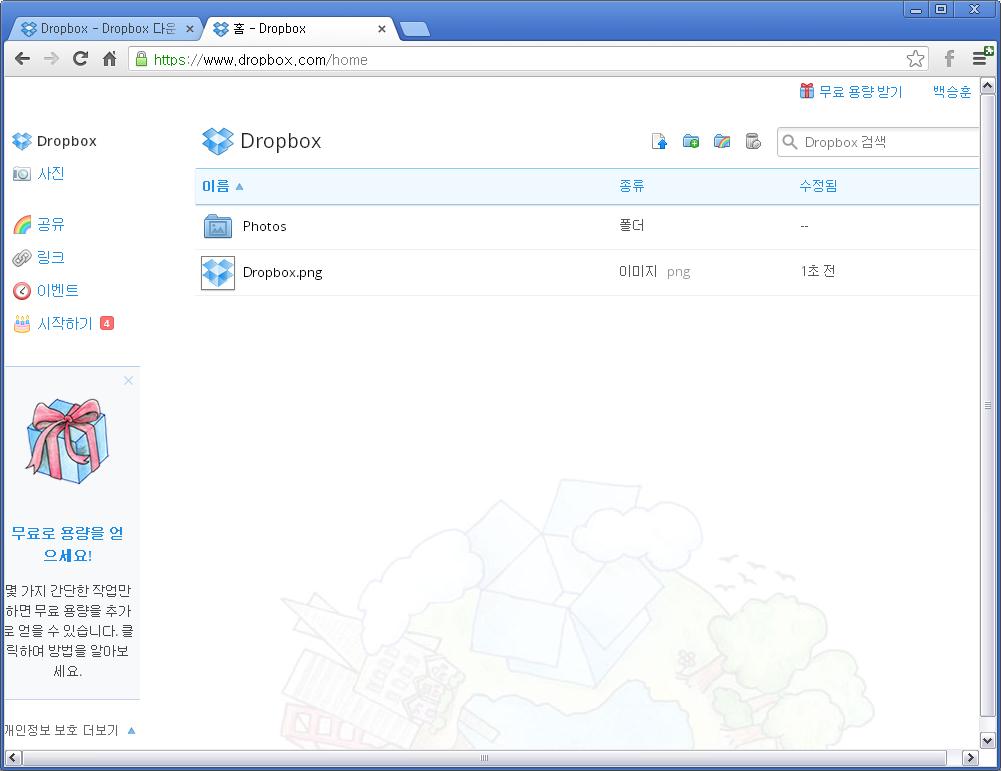Close the free space promo panel

(x=128, y=380)
